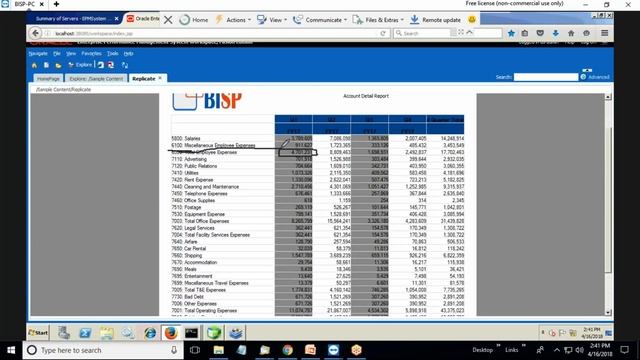Open the TeamViewer Actions dropdown
Viewport: 640px width, 360px height.
[233, 20]
